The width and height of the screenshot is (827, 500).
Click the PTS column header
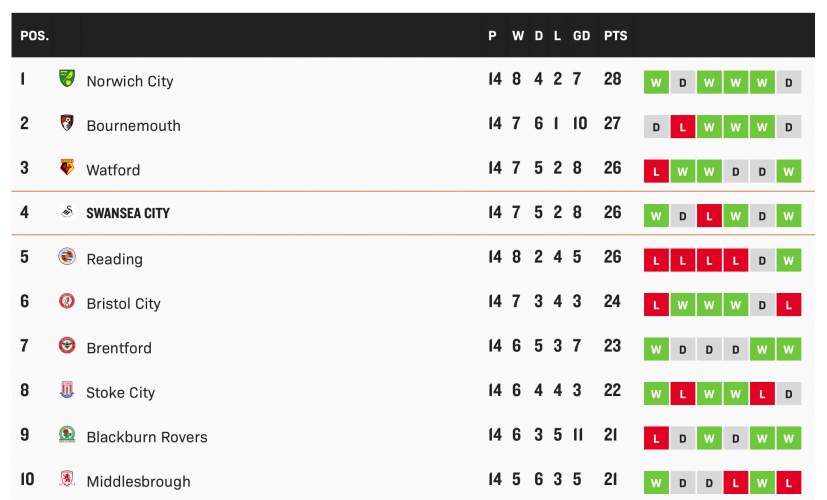click(x=616, y=36)
